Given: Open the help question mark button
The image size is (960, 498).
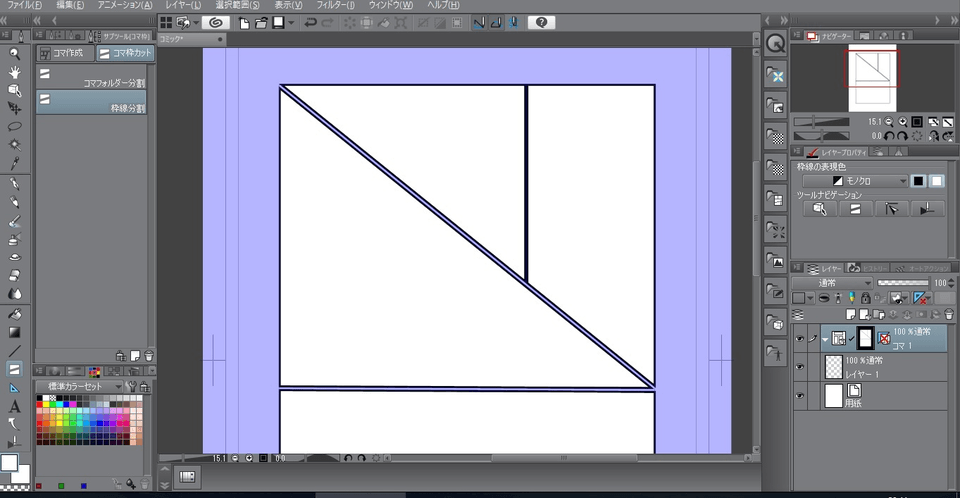Looking at the screenshot, I should [542, 22].
